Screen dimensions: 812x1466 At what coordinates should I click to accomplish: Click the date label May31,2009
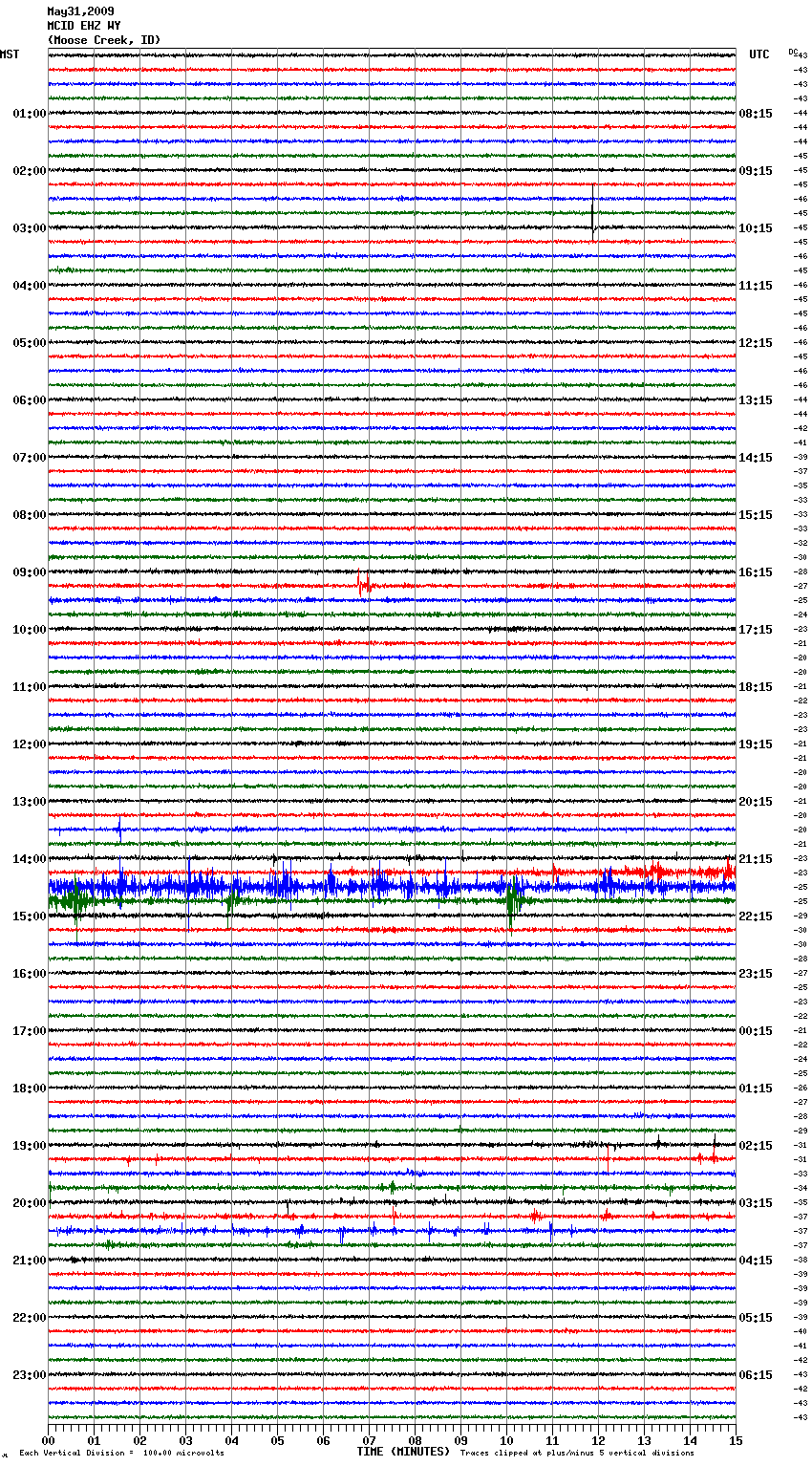point(80,11)
